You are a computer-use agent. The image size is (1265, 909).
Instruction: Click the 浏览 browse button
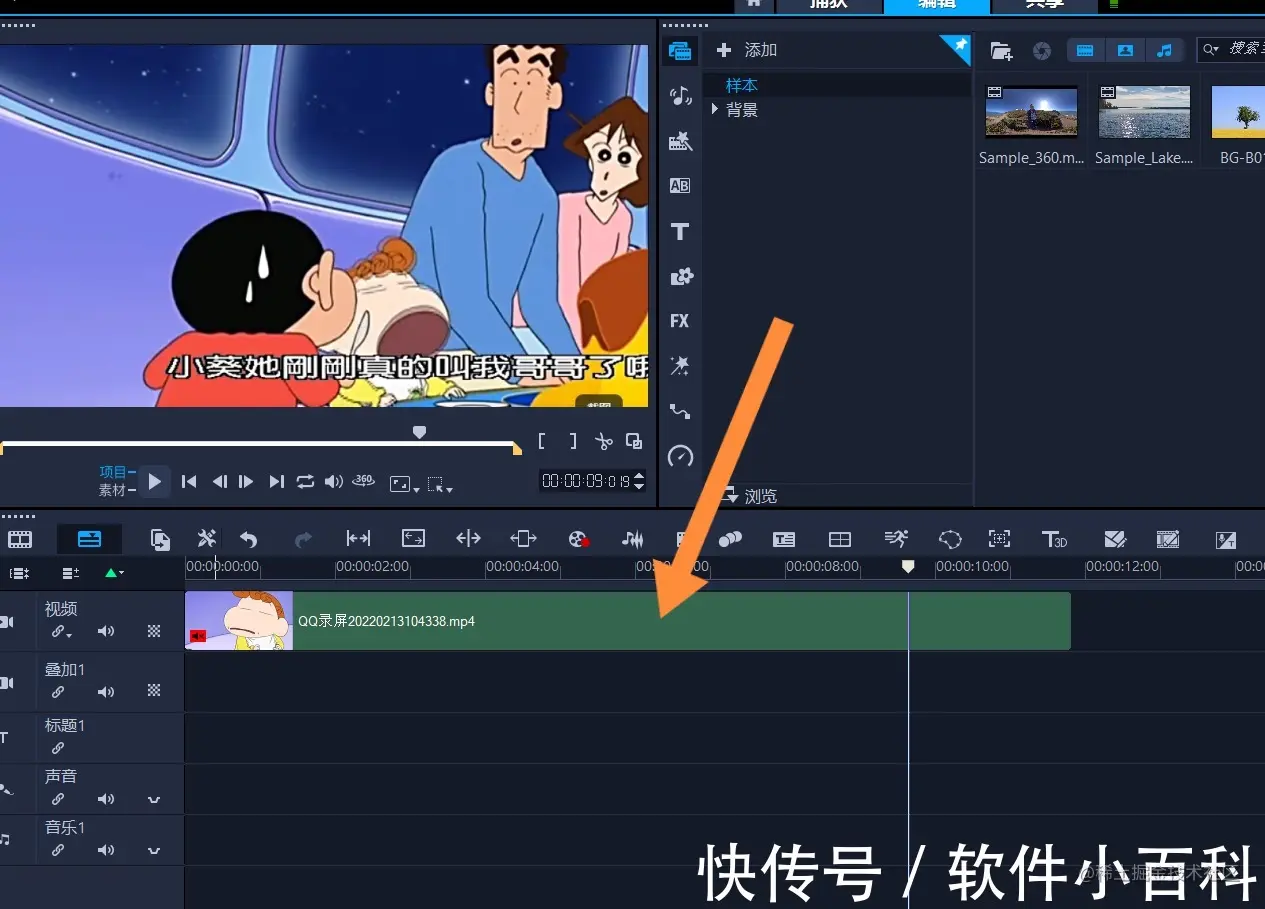click(x=750, y=496)
